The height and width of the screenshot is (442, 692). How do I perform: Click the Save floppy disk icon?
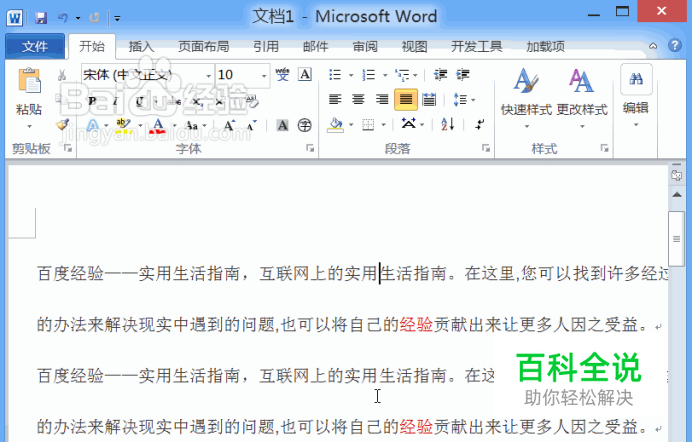41,18
